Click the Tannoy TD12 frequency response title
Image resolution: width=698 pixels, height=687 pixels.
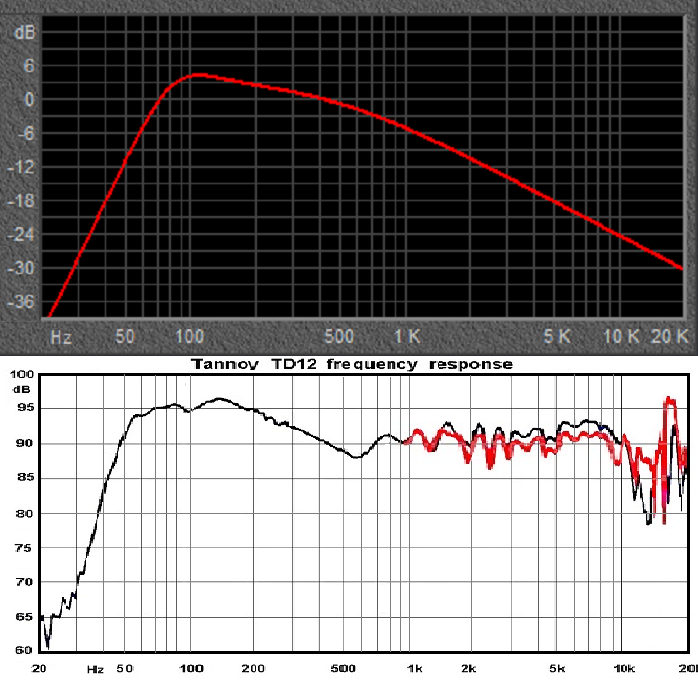(x=350, y=364)
